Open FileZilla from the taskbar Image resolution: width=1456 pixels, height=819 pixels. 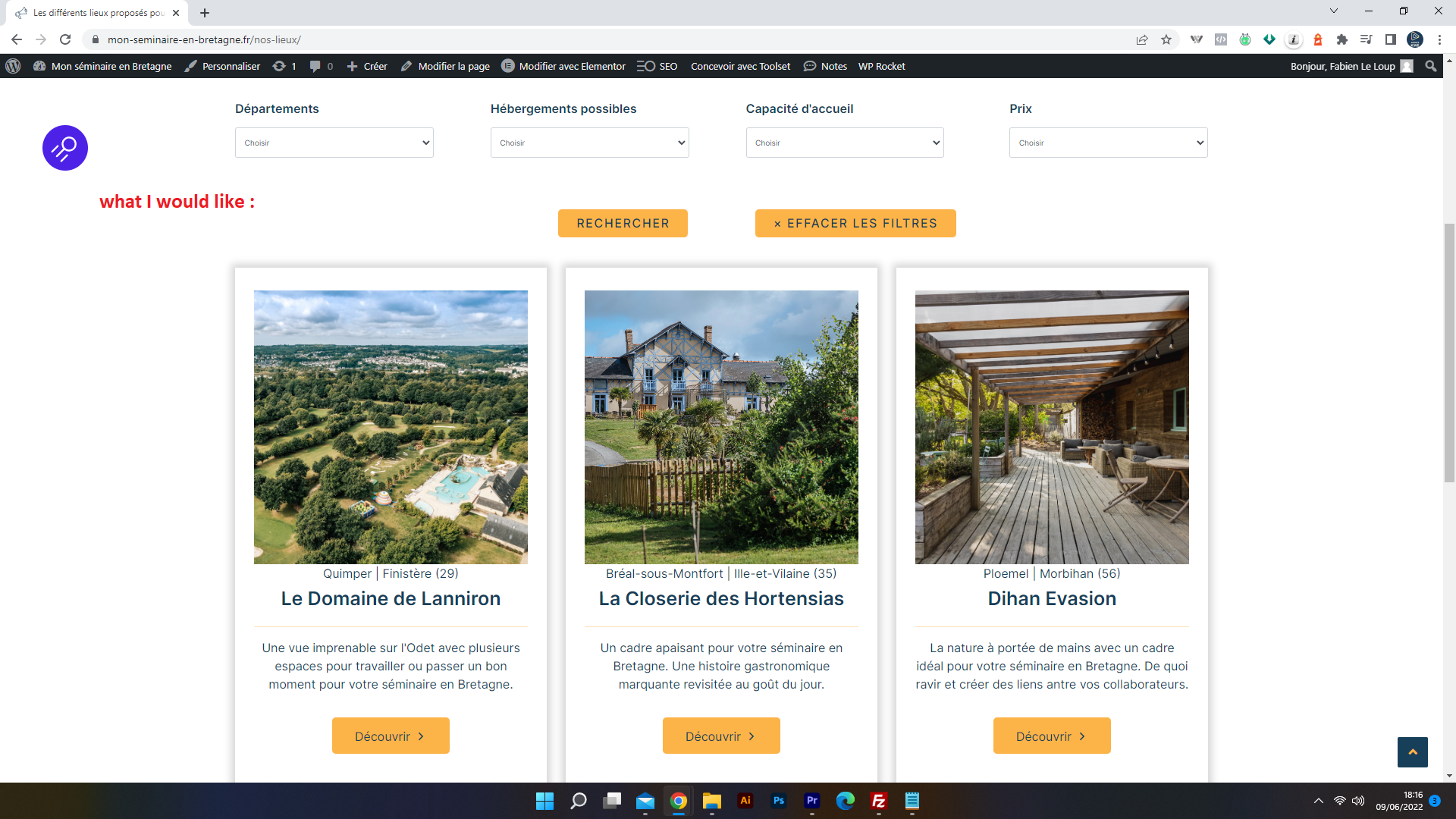point(879,801)
